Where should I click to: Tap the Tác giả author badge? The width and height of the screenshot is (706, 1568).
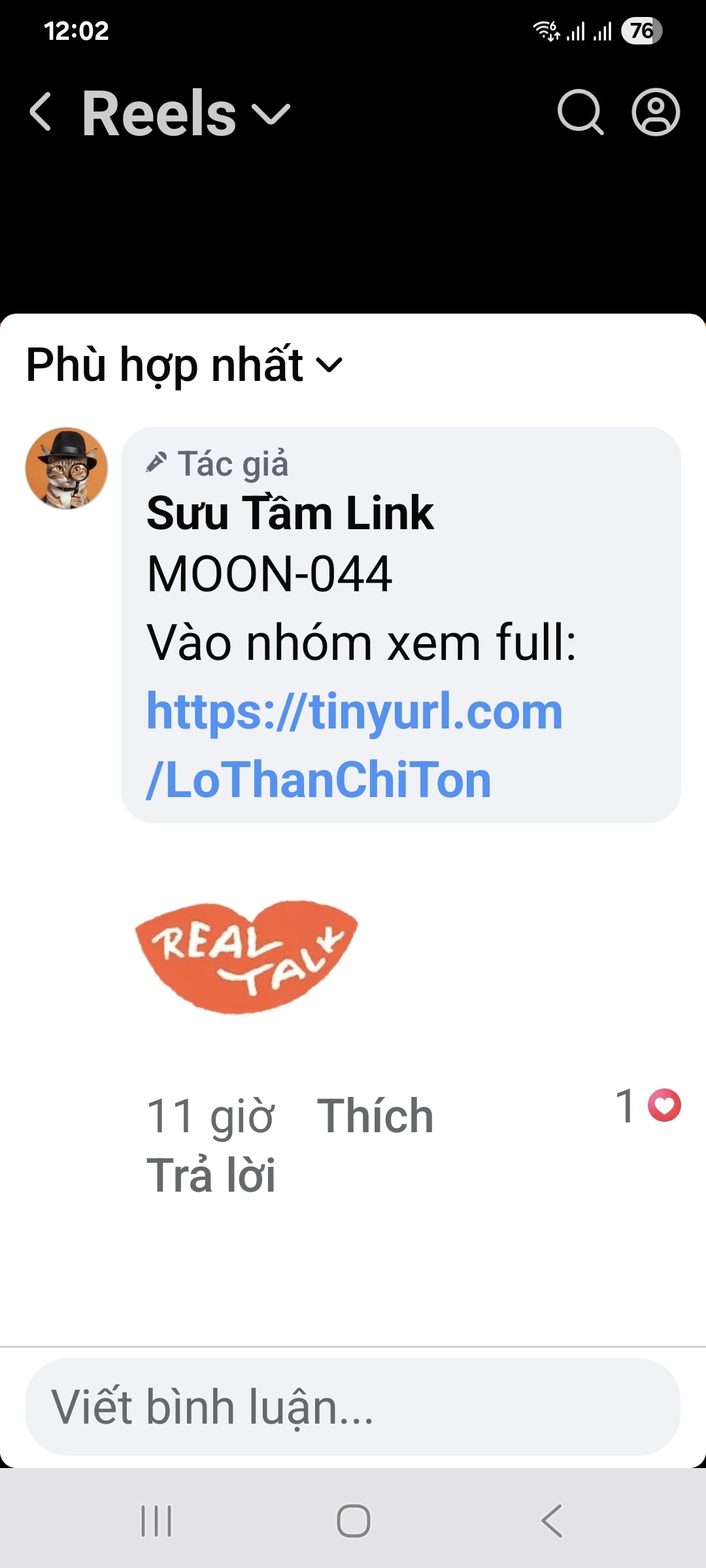[217, 464]
